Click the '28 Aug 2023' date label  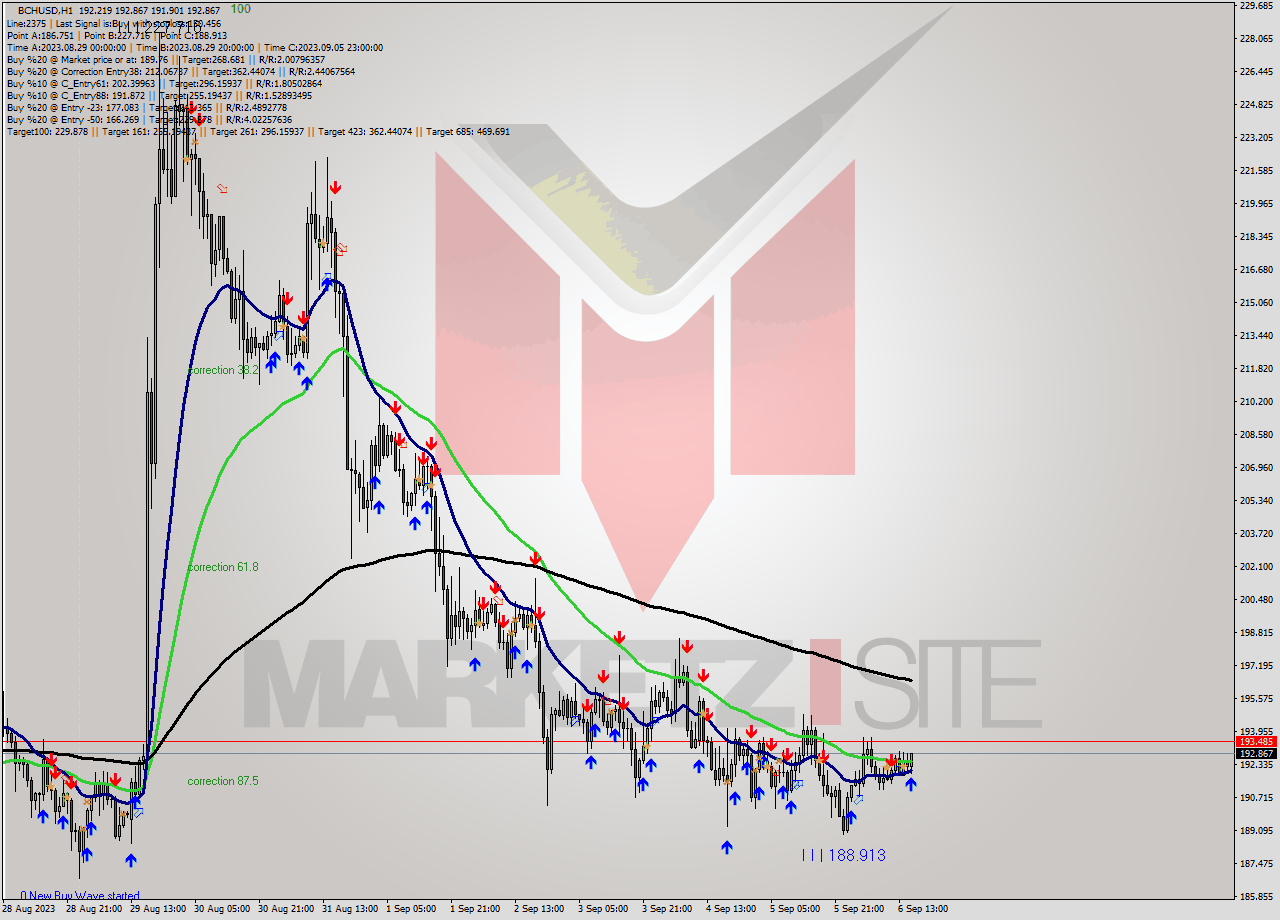pos(30,909)
